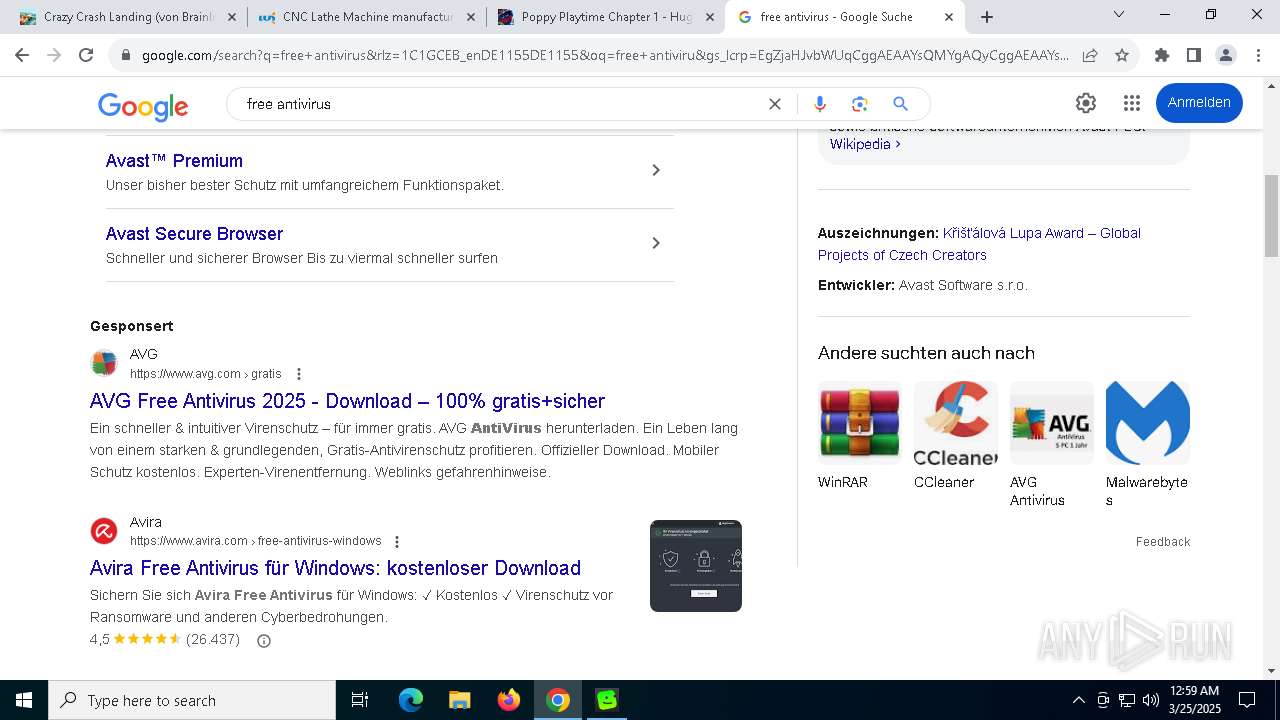Close the Crazy Crash Landing tab
The image size is (1280, 720).
point(232,17)
